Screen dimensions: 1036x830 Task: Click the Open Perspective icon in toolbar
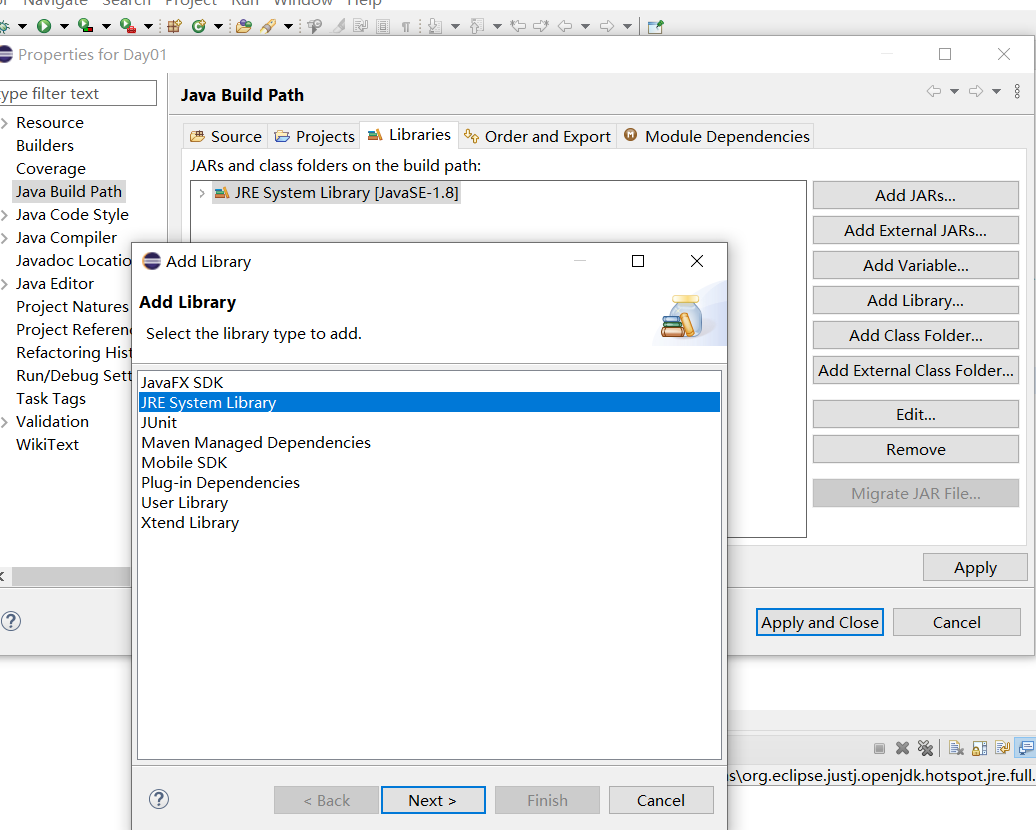click(x=655, y=26)
